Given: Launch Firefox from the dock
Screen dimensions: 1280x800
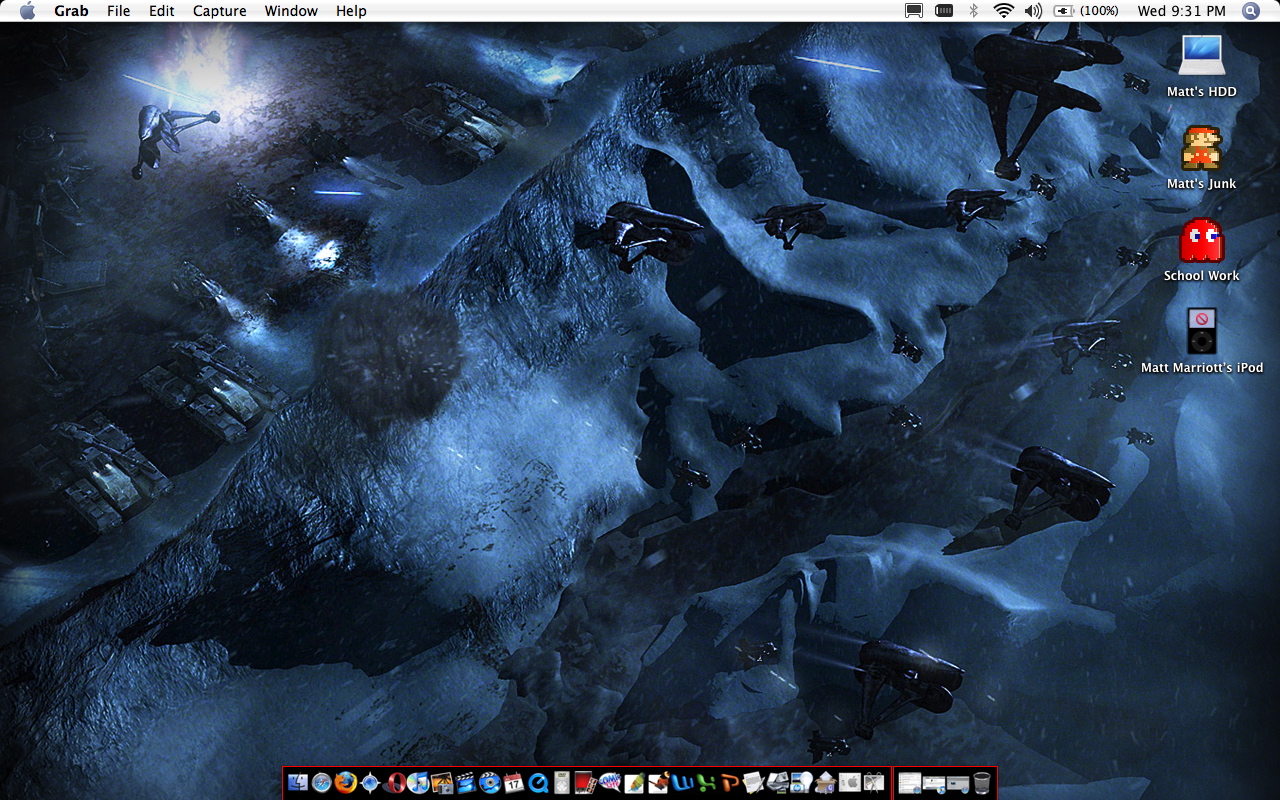Looking at the screenshot, I should (x=346, y=783).
